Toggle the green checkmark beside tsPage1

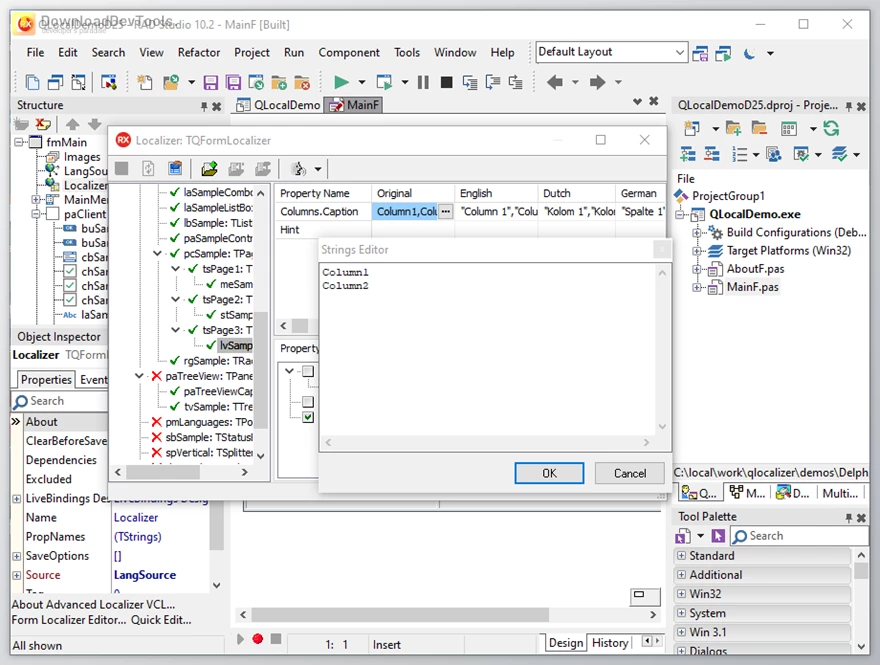(x=191, y=269)
